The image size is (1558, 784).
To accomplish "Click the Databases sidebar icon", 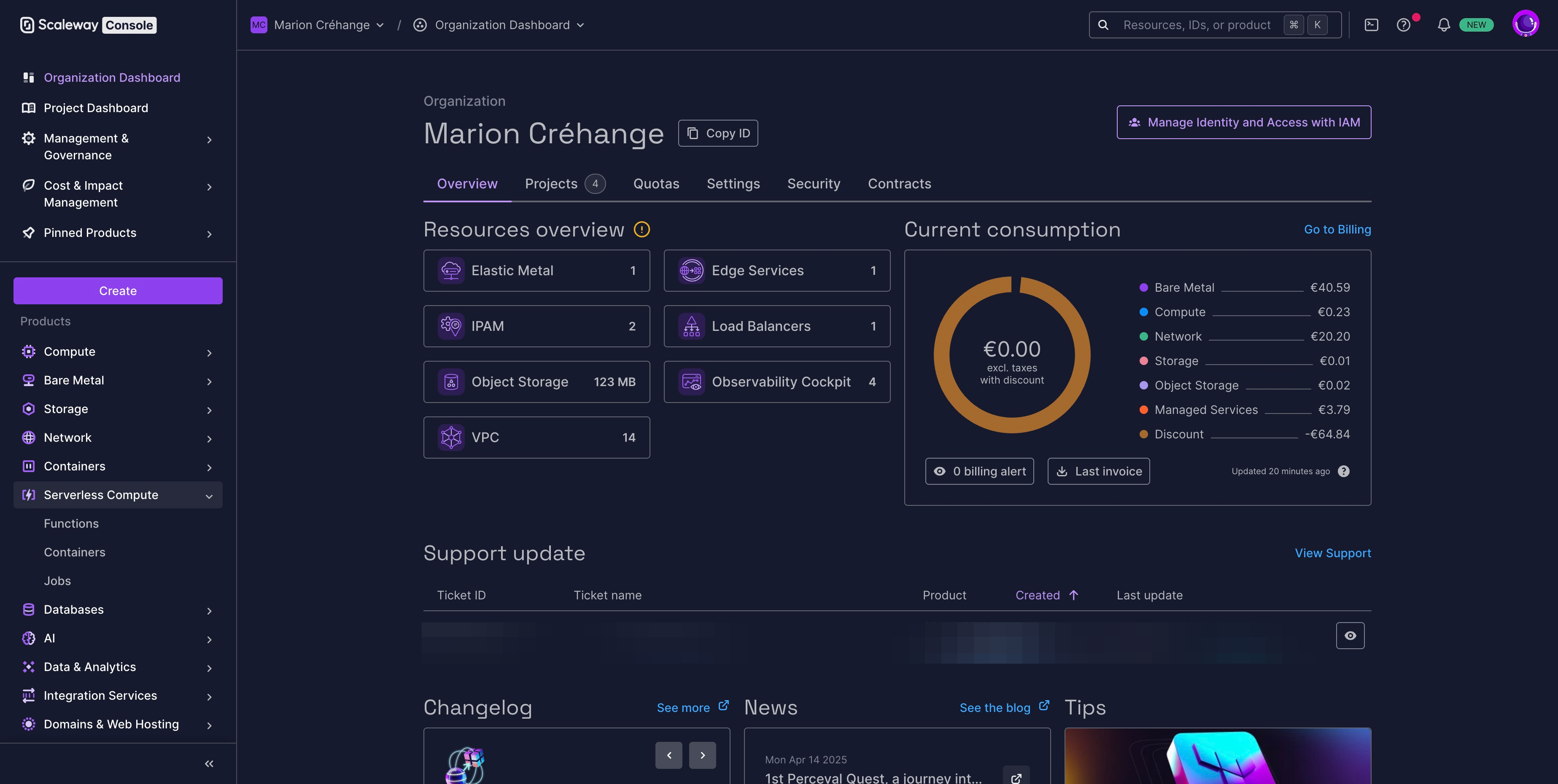I will click(x=28, y=609).
